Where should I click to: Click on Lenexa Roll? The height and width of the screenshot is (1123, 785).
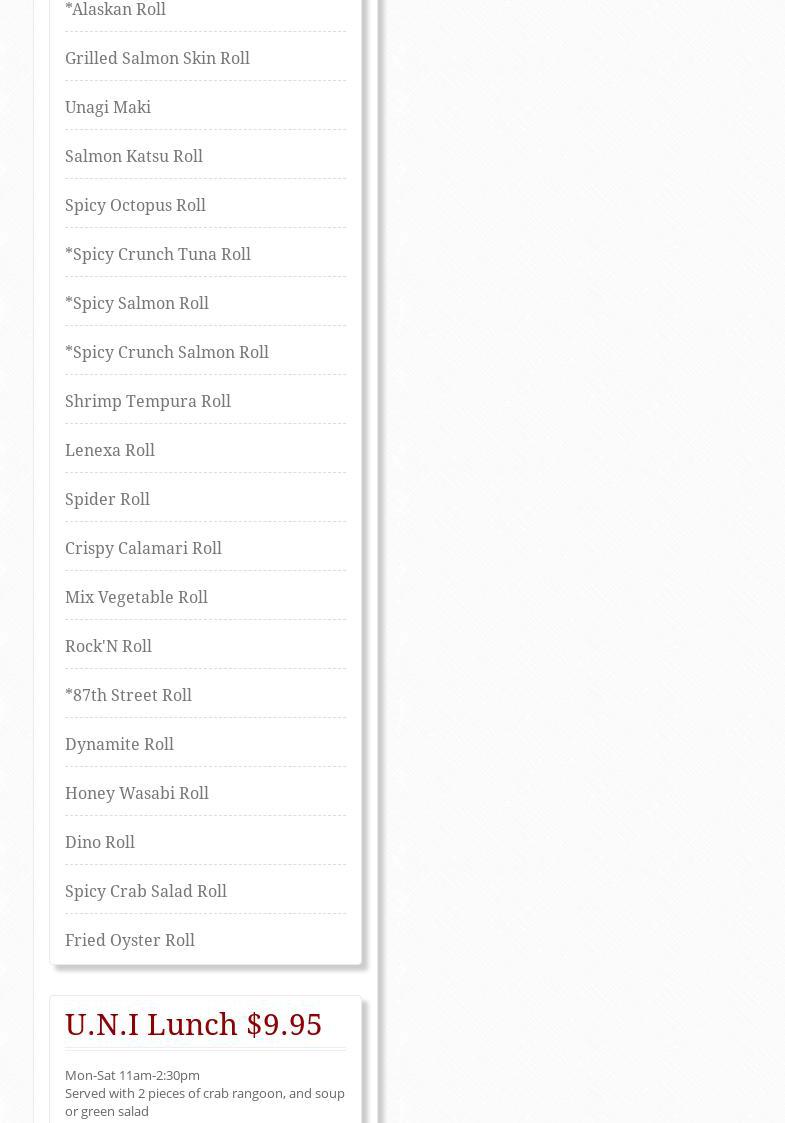click(110, 451)
